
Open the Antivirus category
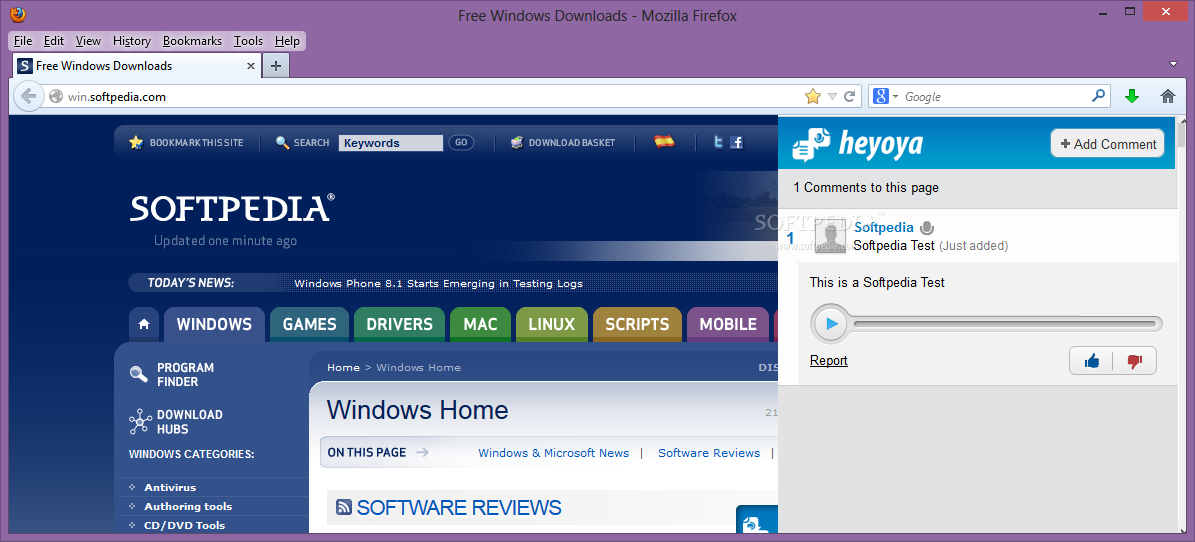tap(170, 487)
